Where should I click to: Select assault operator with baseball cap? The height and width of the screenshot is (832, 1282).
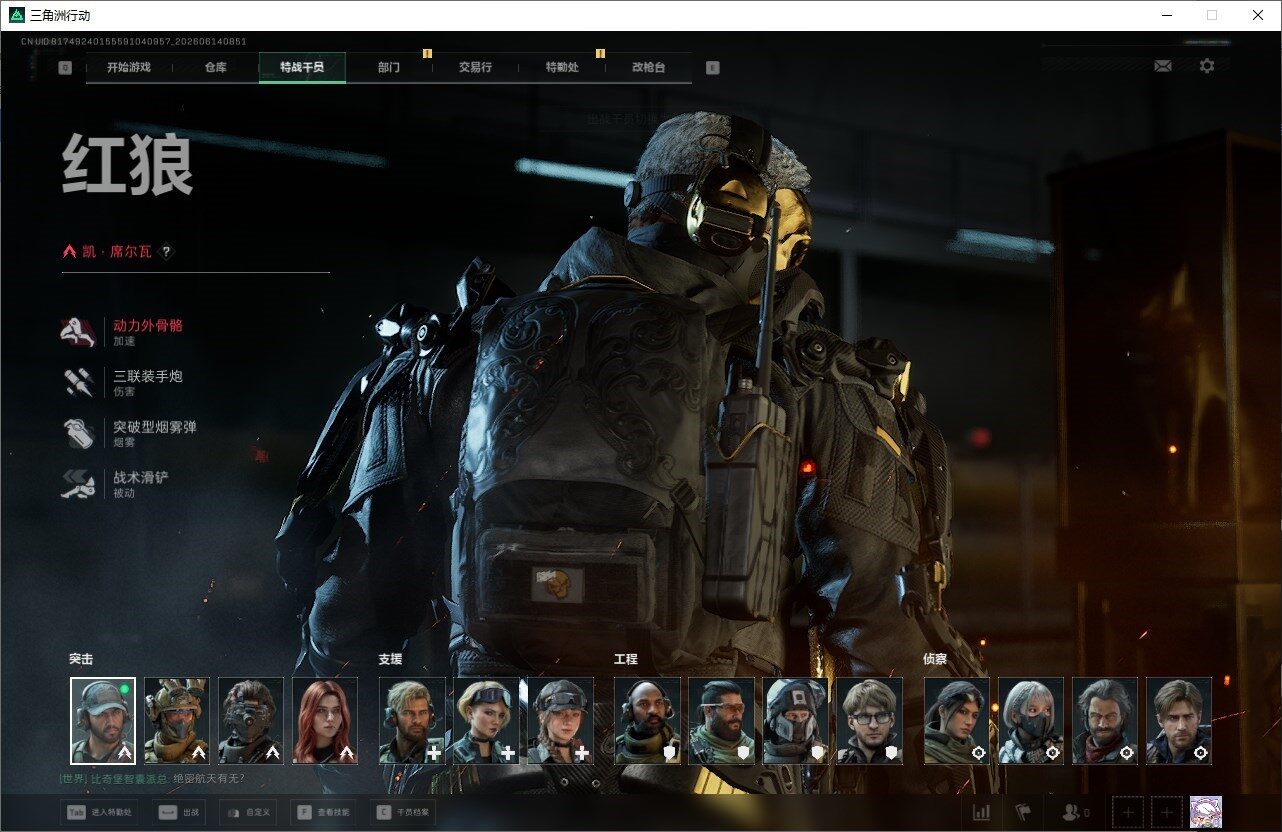(x=103, y=721)
